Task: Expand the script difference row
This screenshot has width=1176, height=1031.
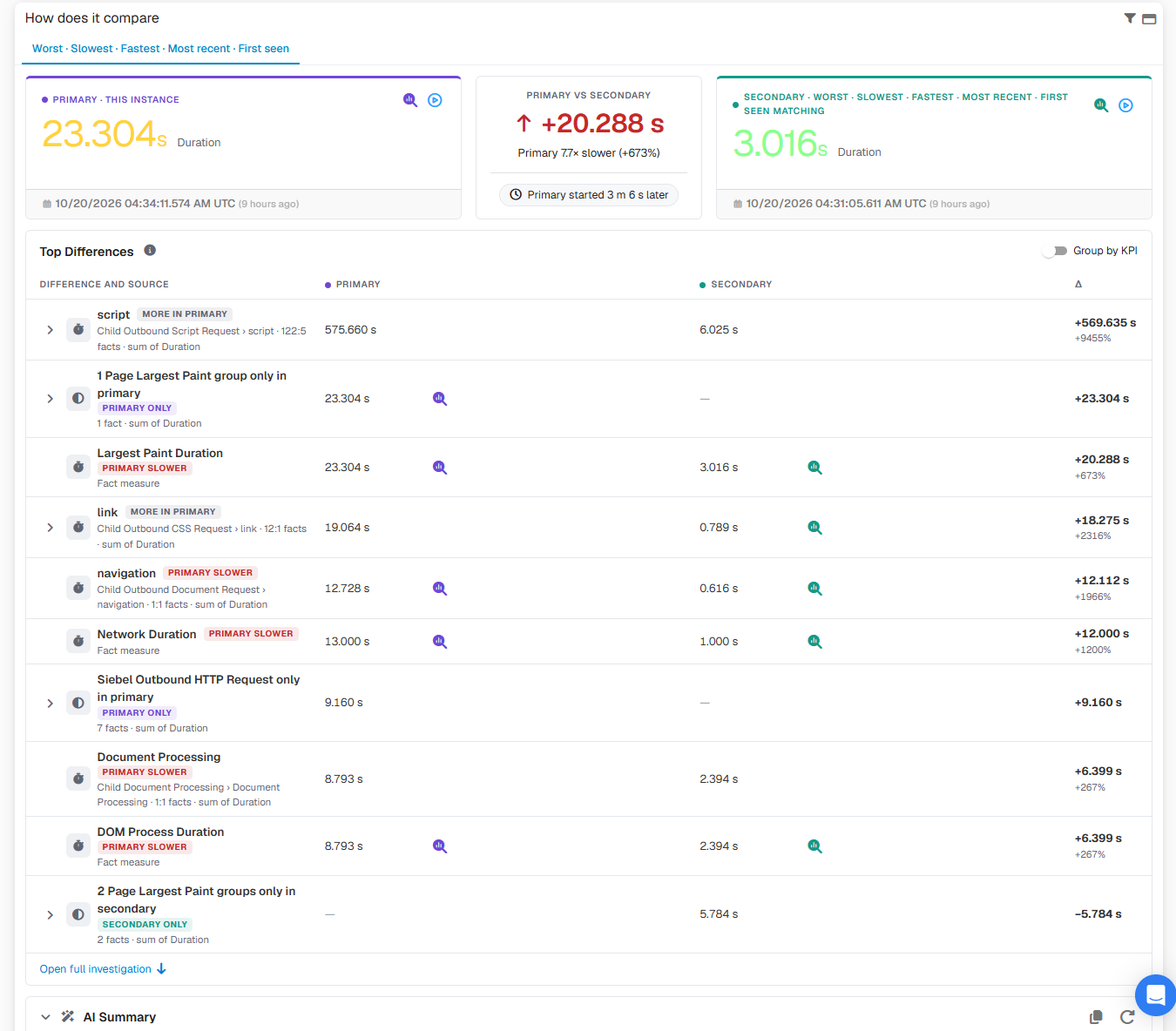Action: (50, 330)
